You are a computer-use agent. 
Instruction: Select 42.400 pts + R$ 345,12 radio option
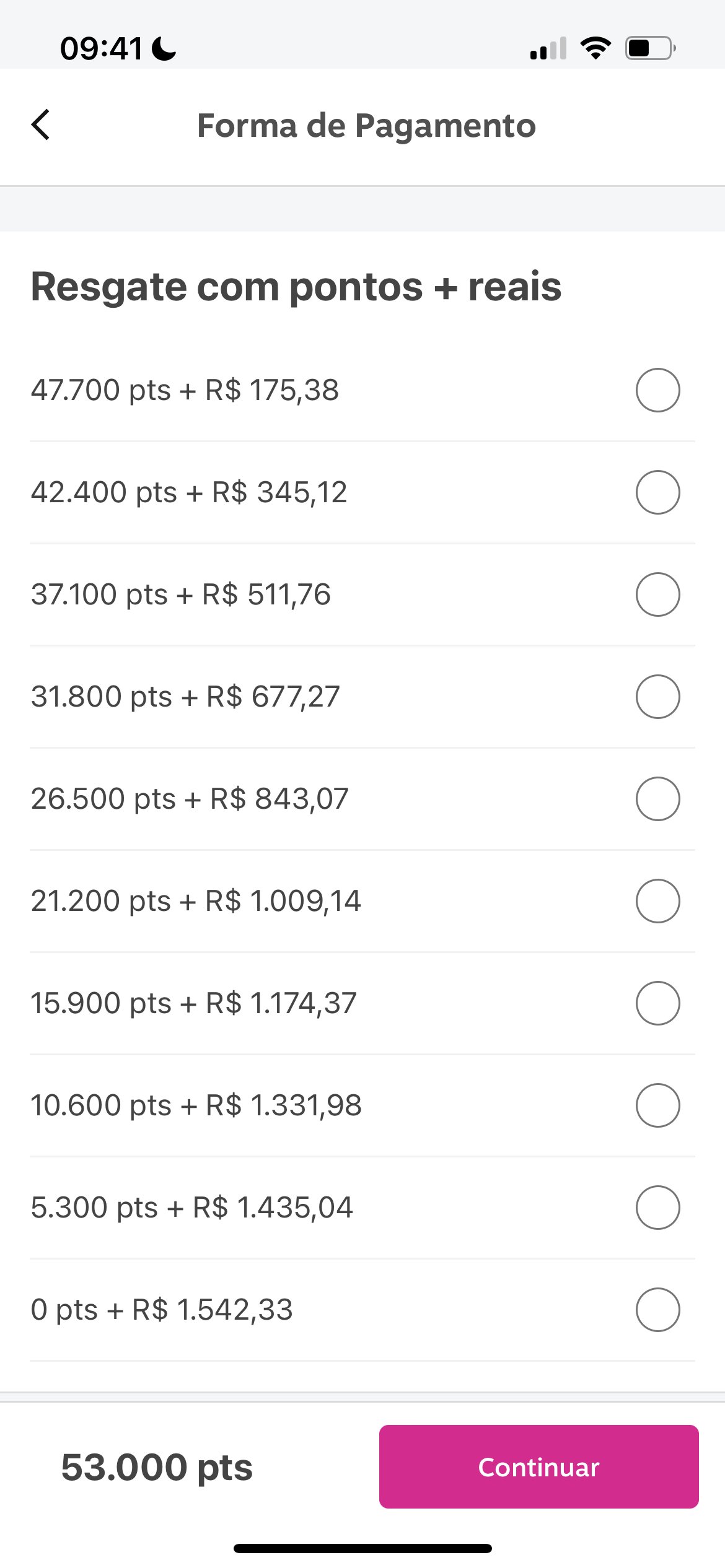click(x=657, y=492)
